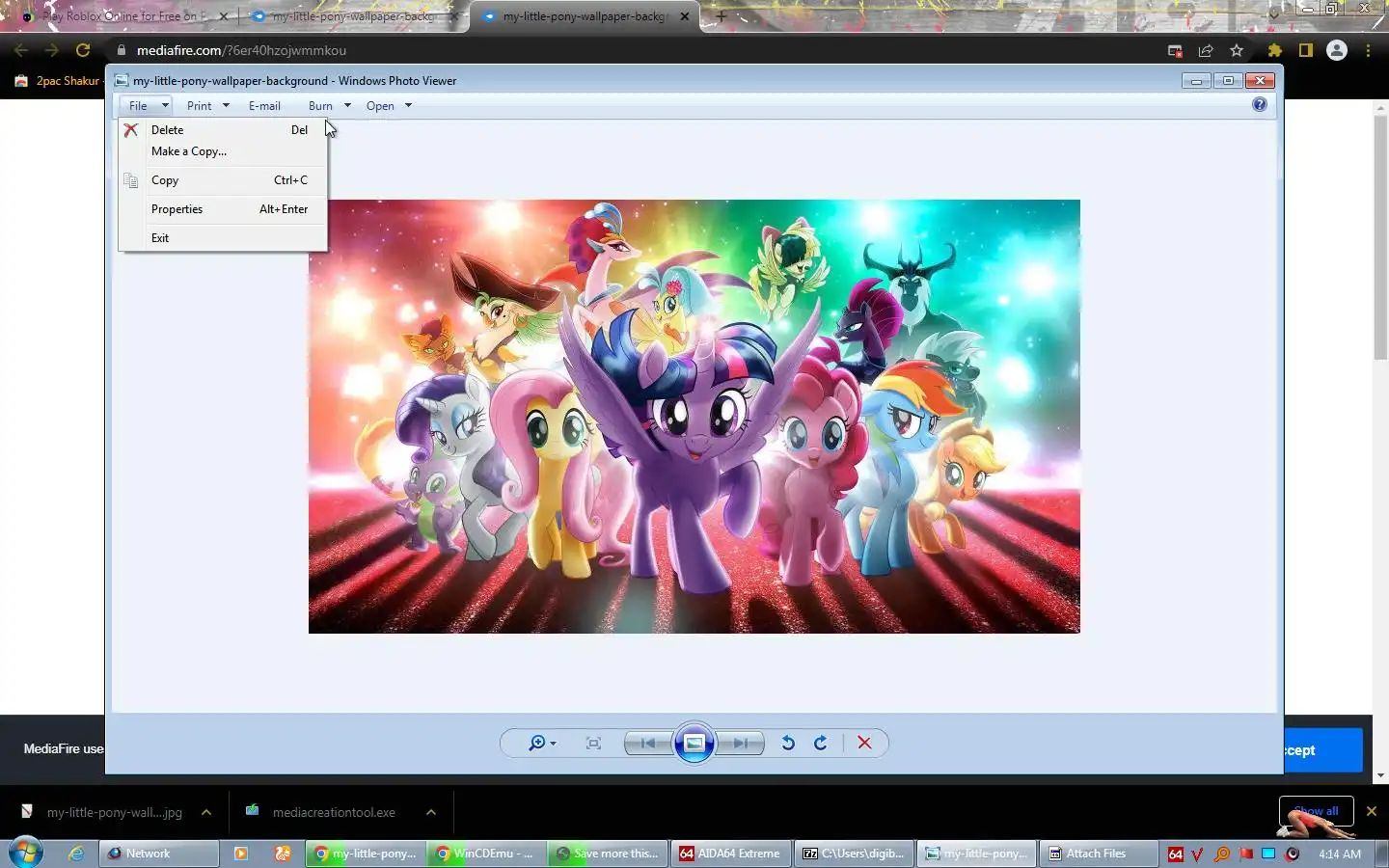The width and height of the screenshot is (1389, 868).
Task: Open Photo Viewer help icon
Action: (1260, 104)
